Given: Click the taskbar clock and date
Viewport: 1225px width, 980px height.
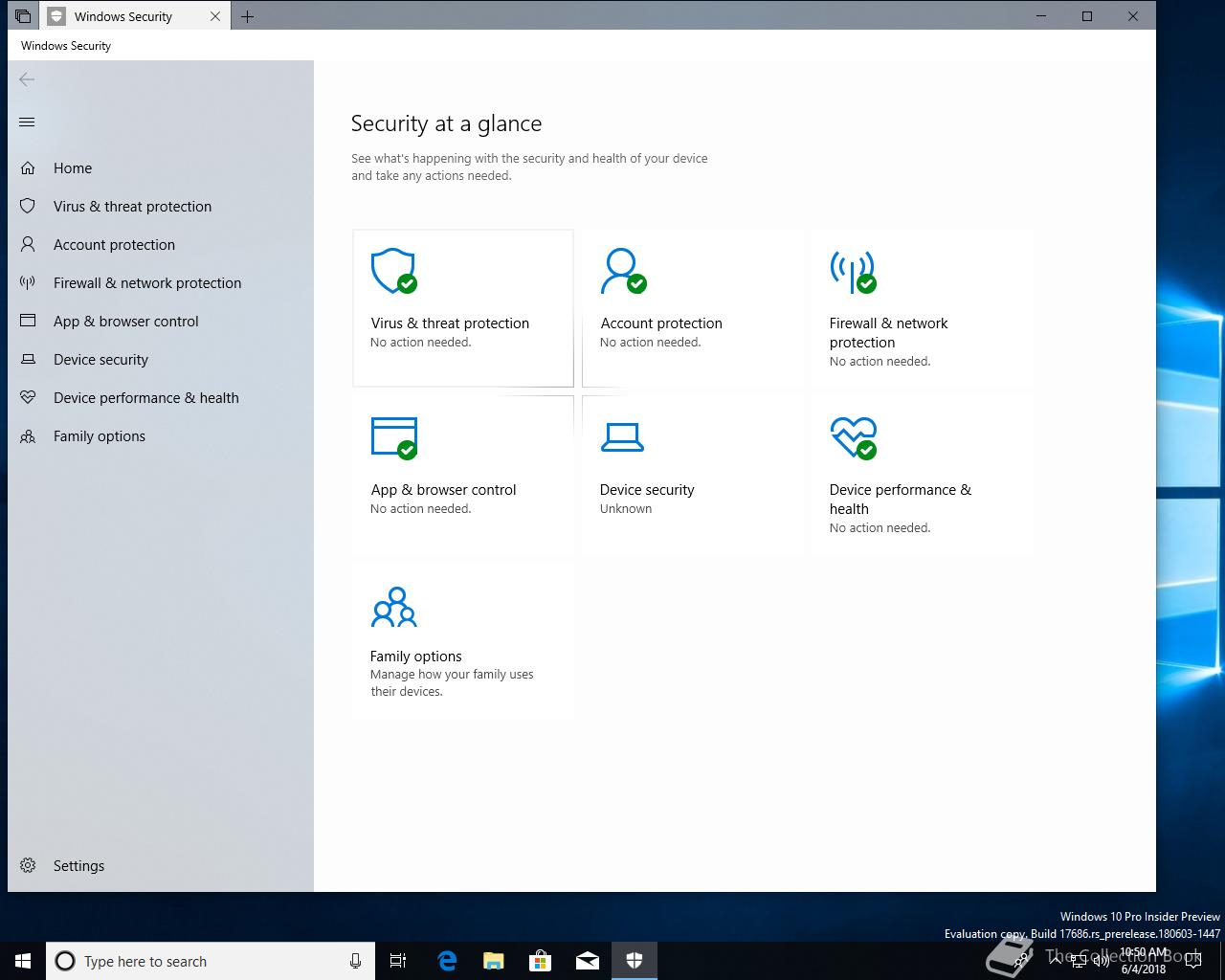Looking at the screenshot, I should point(1144,961).
